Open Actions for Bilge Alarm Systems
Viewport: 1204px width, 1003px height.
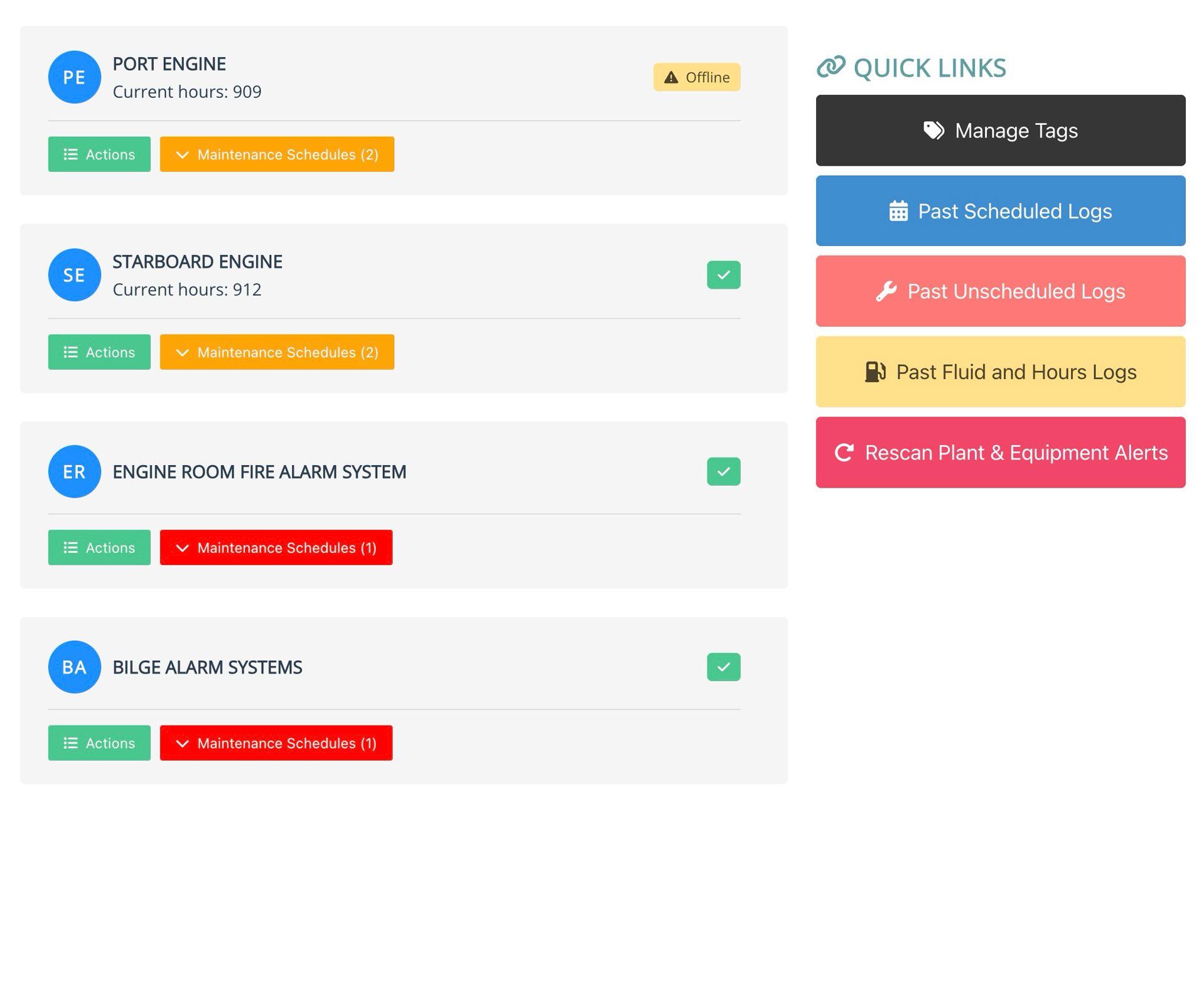99,743
